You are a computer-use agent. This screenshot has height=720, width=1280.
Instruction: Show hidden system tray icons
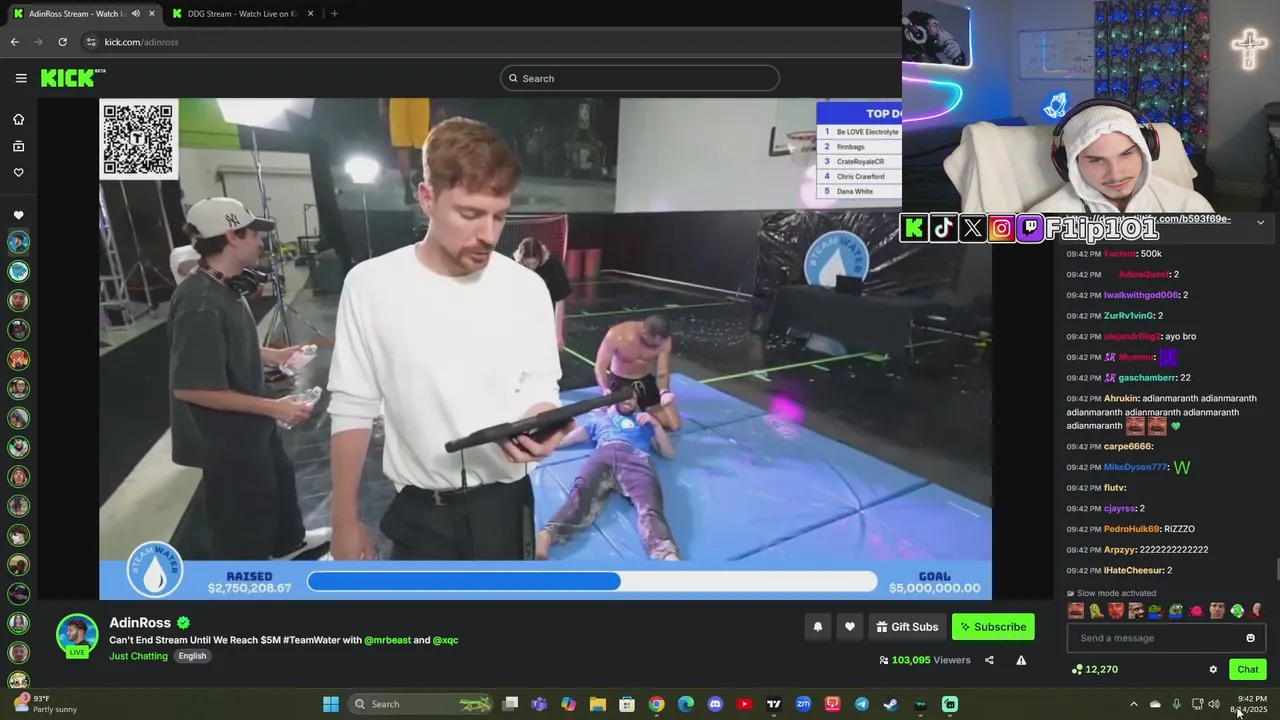[1133, 704]
